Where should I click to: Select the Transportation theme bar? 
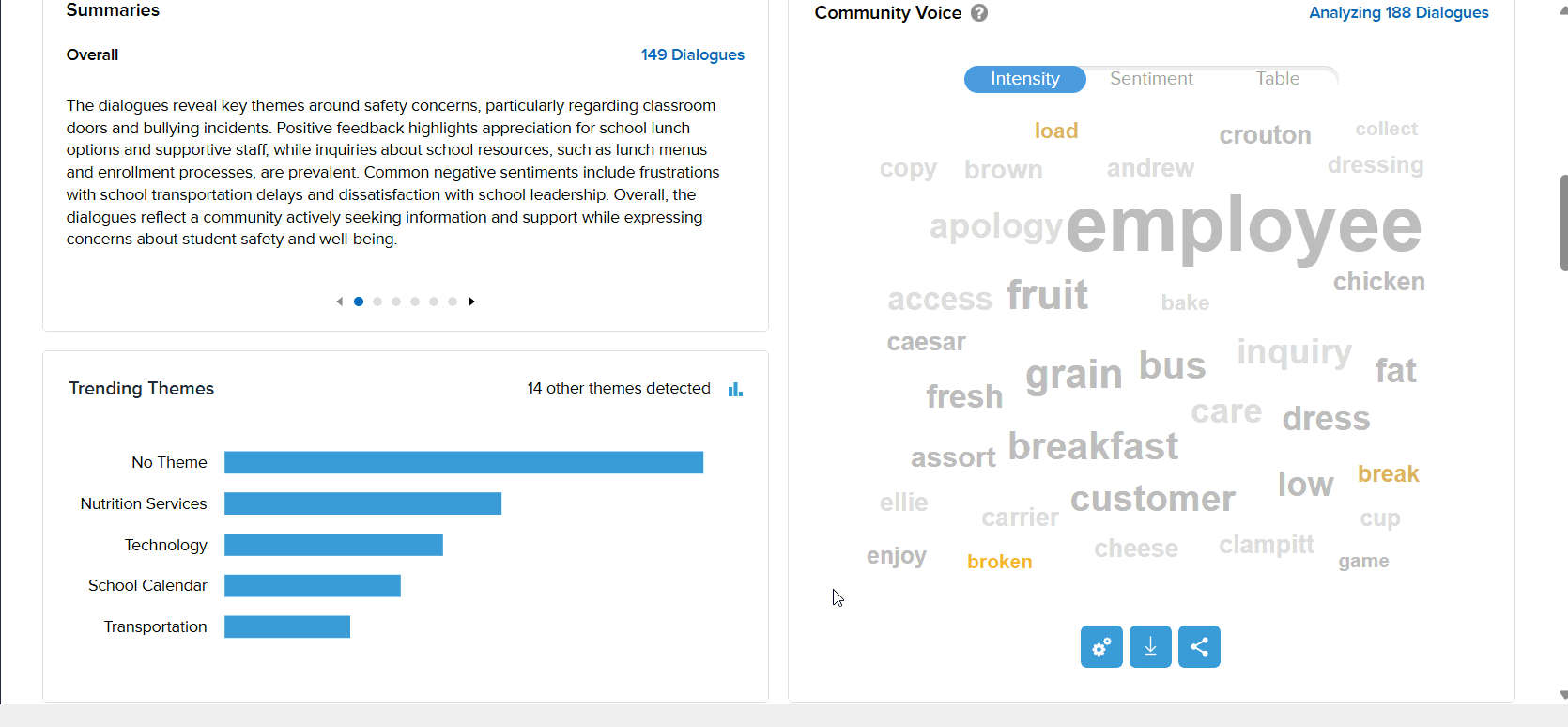coord(287,626)
